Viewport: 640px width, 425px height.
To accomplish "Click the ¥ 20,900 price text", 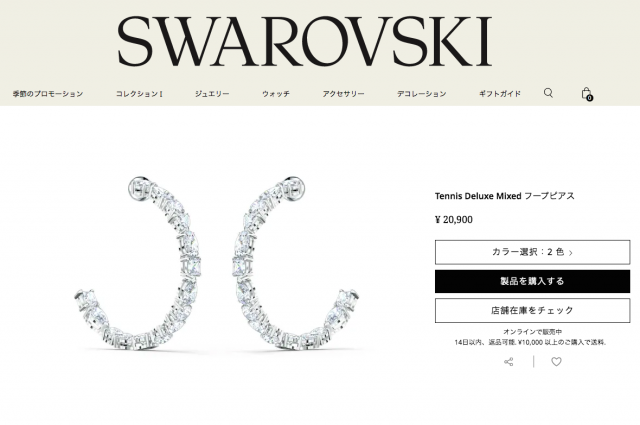I will click(454, 220).
